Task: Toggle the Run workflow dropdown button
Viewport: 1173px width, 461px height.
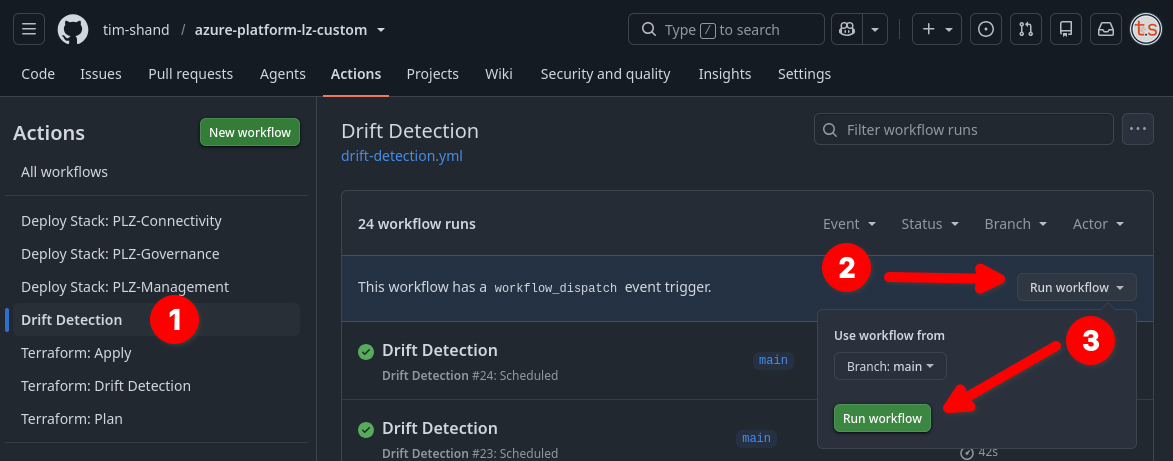Action: pyautogui.click(x=1076, y=287)
